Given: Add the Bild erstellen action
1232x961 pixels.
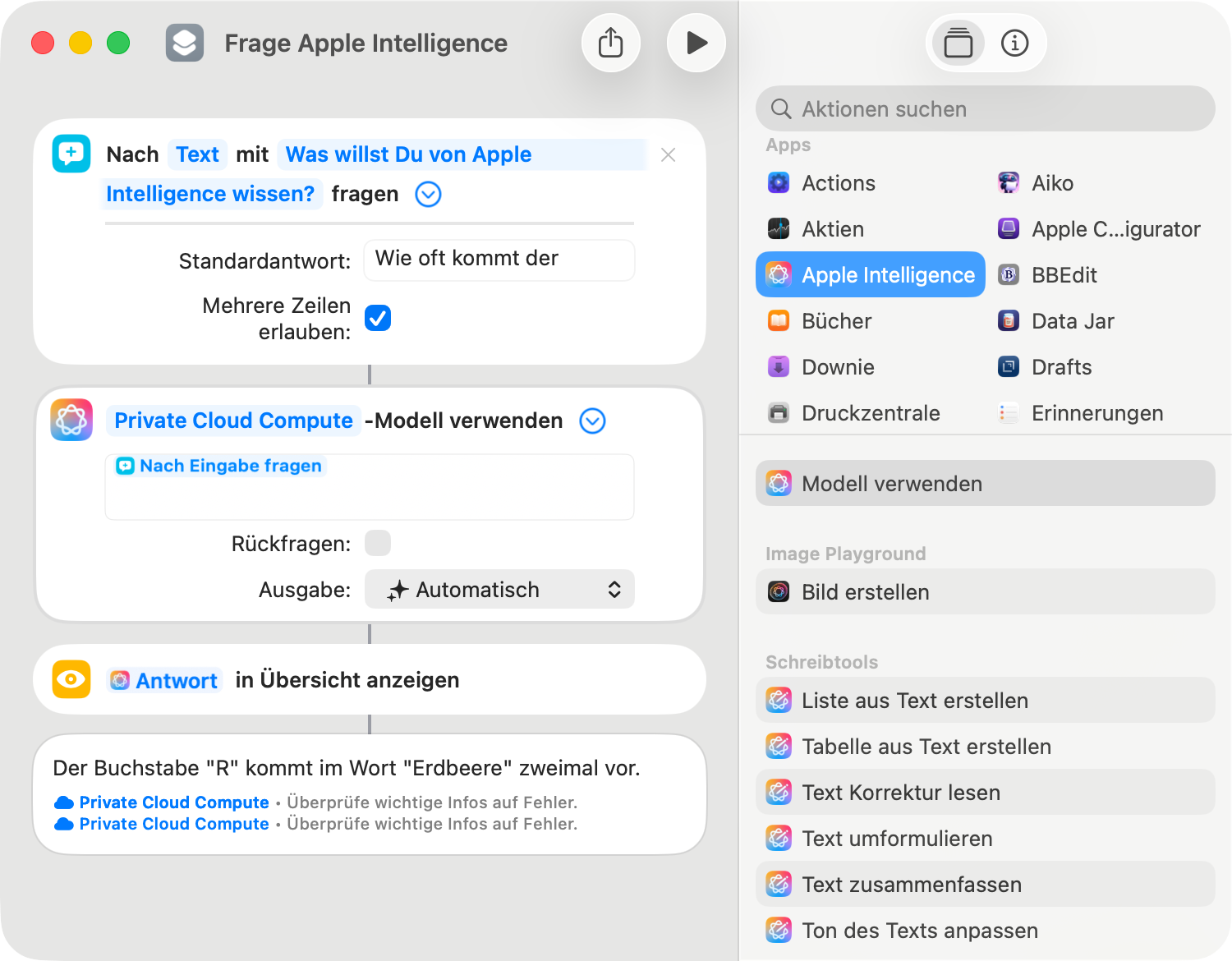Looking at the screenshot, I should [986, 591].
